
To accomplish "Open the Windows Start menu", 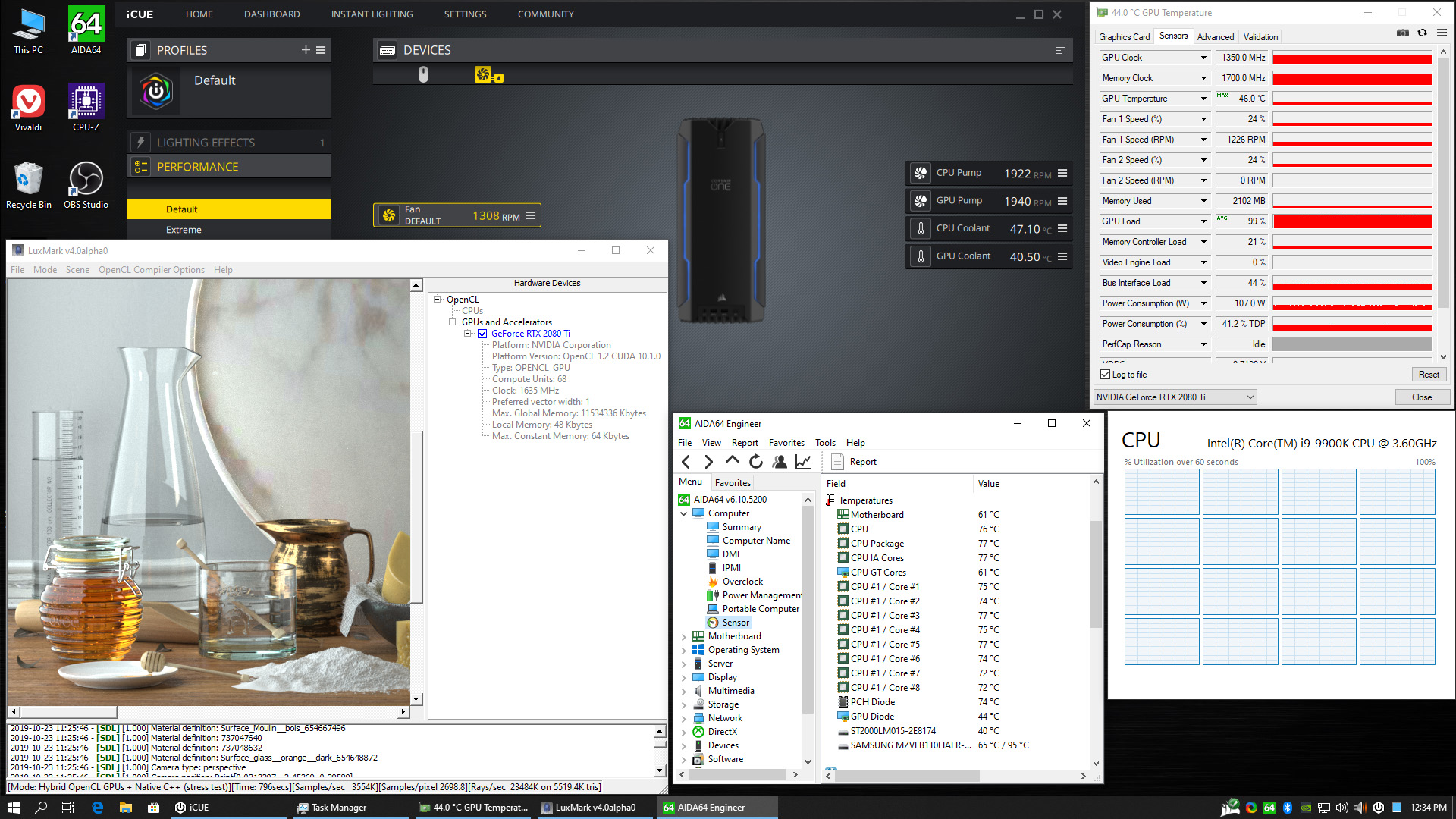I will [x=14, y=808].
